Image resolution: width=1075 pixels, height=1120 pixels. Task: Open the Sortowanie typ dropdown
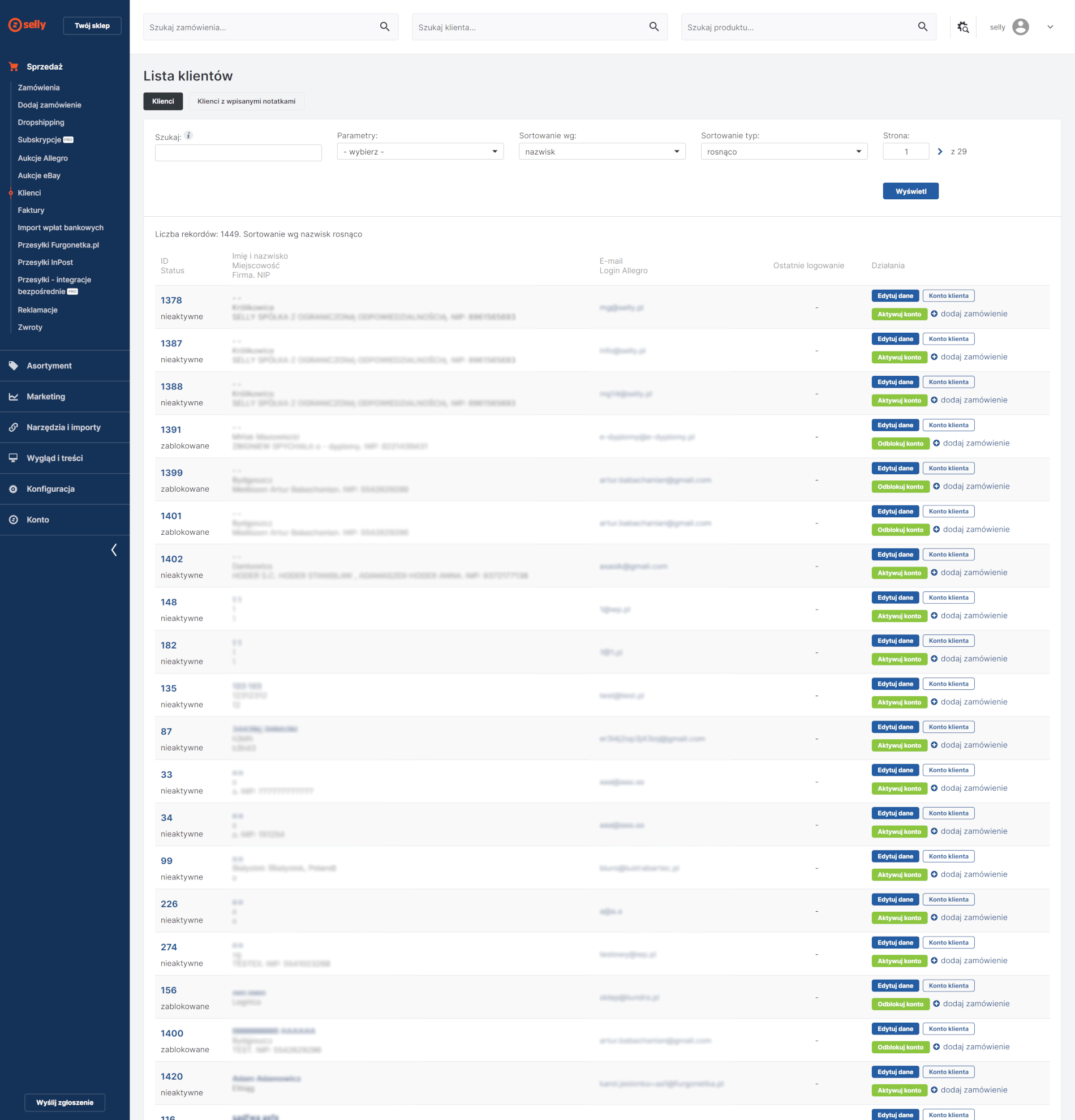tap(784, 152)
